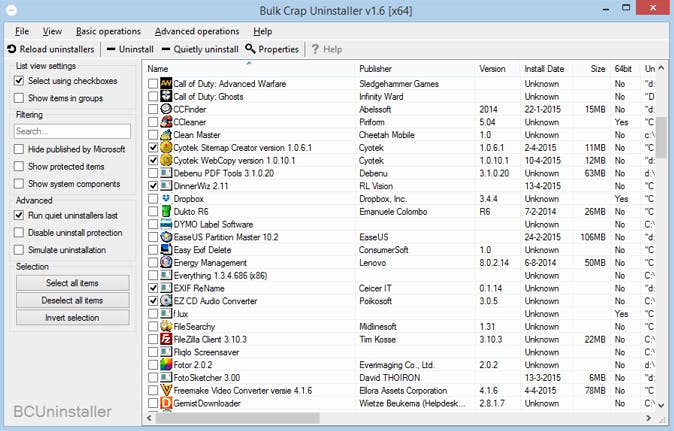The width and height of the screenshot is (674, 431).
Task: Click the Call of Duty: Ghosts icon
Action: pos(166,96)
